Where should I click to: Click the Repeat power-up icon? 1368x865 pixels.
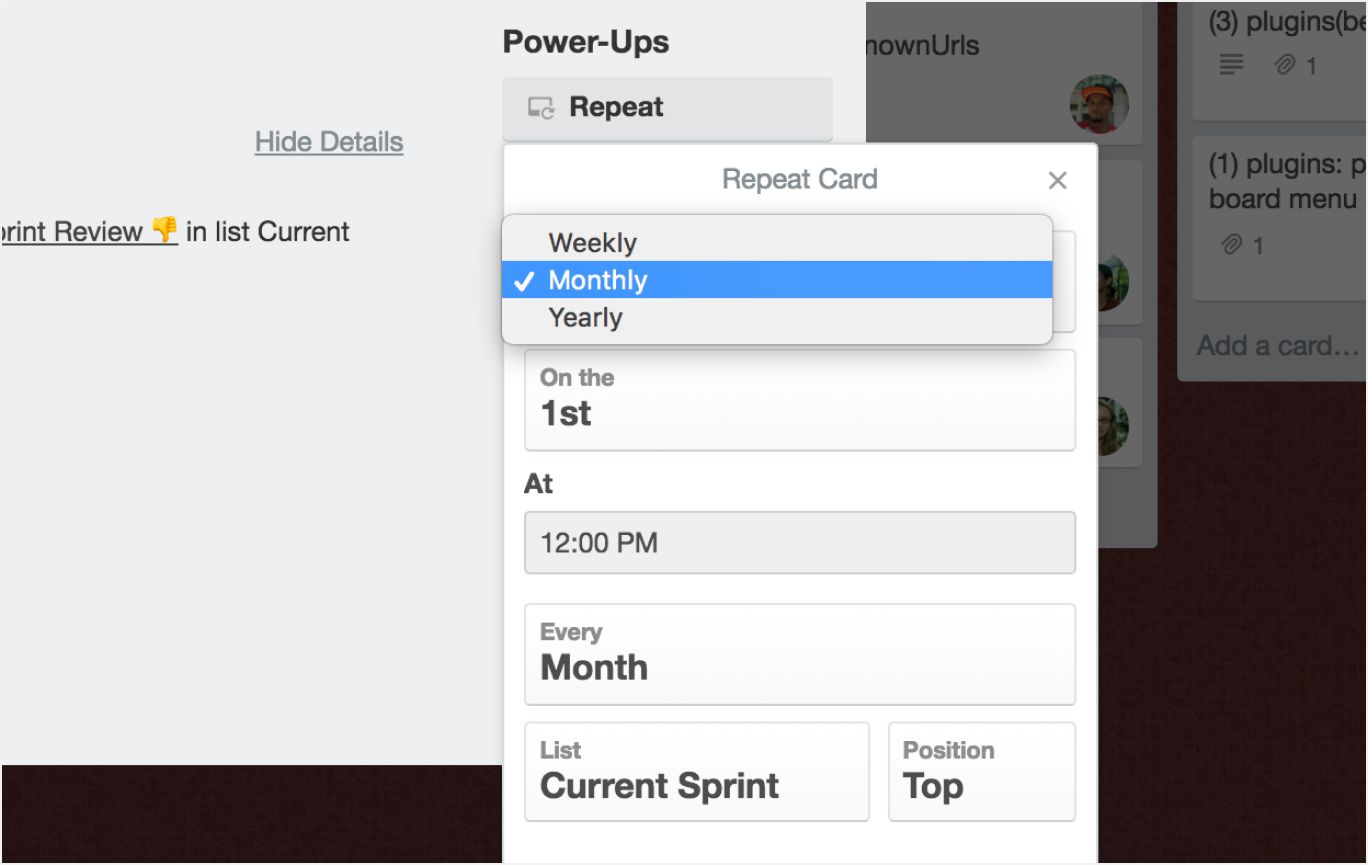[541, 108]
